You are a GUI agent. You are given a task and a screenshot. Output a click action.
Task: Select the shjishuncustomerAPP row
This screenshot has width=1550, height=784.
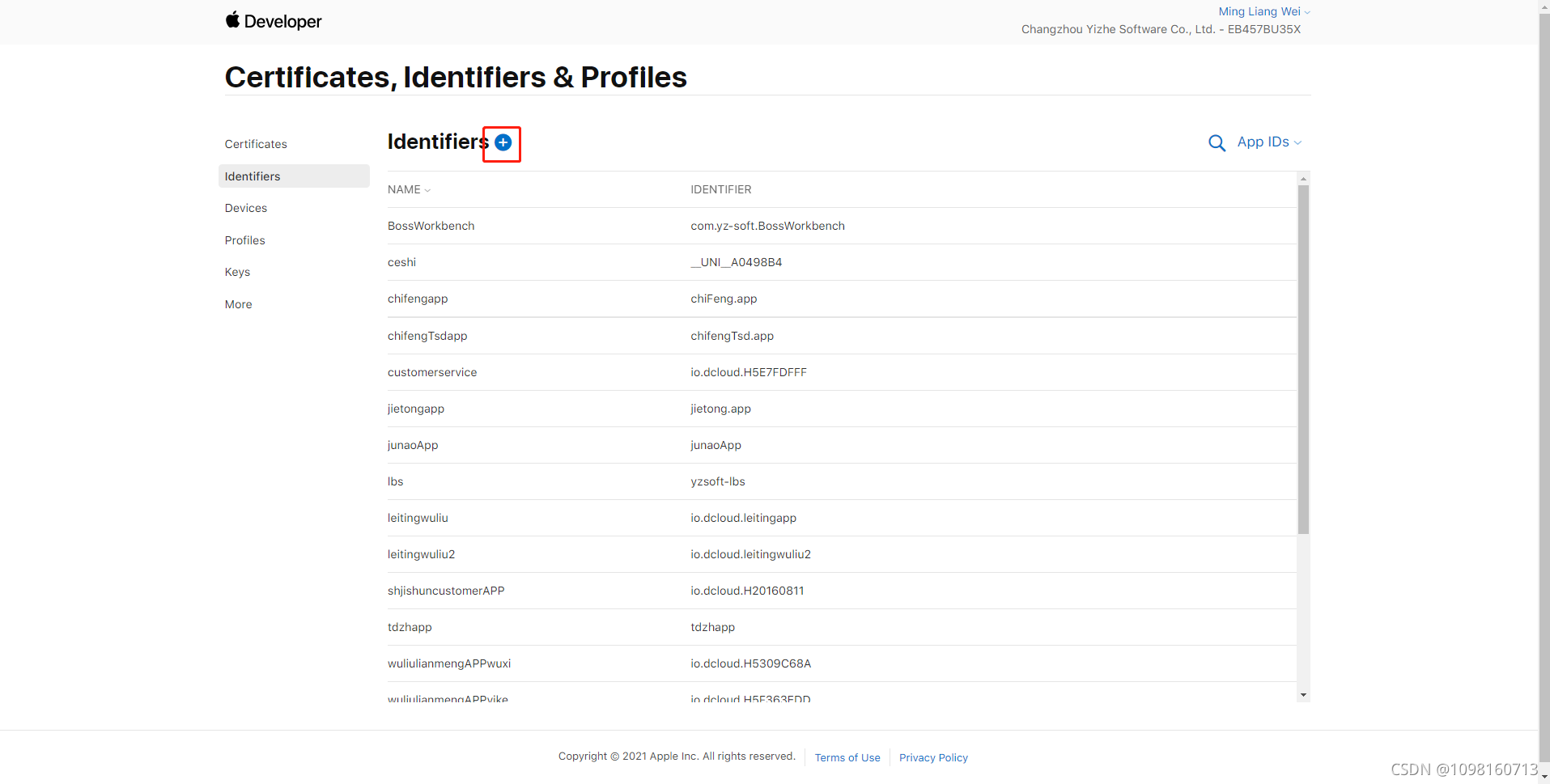(x=842, y=591)
